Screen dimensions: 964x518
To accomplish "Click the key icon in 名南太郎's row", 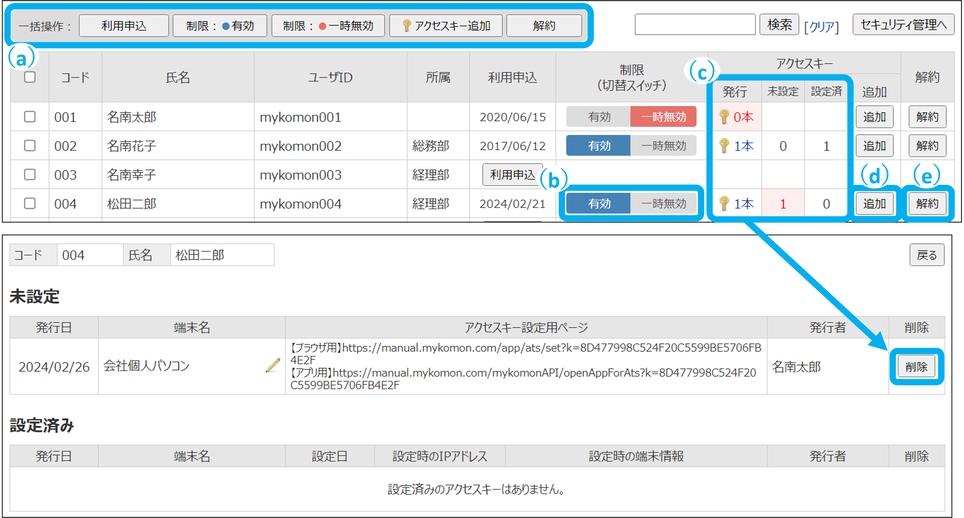I will 724,117.
